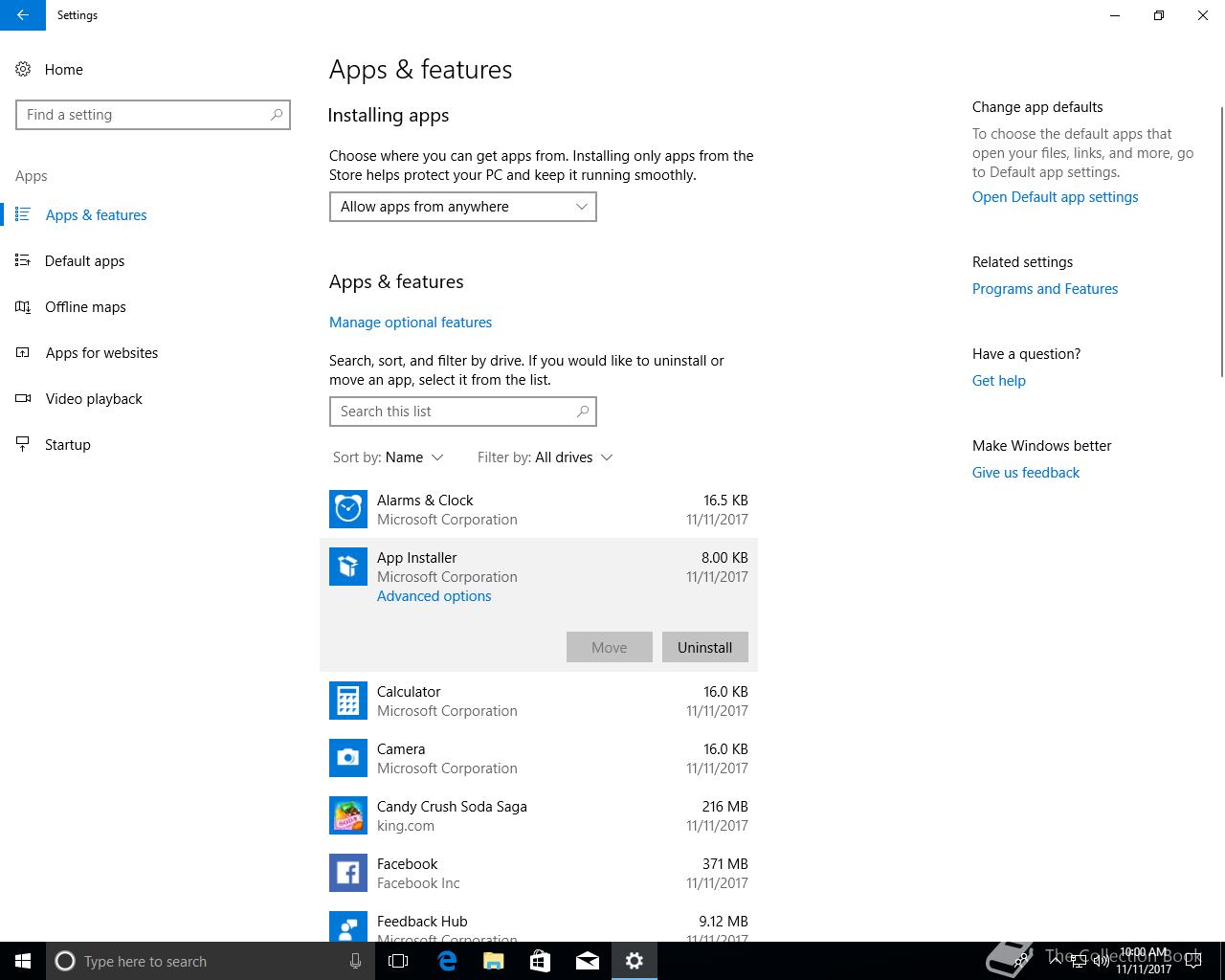Select the Facebook list entry
The width and height of the screenshot is (1225, 980).
539,873
